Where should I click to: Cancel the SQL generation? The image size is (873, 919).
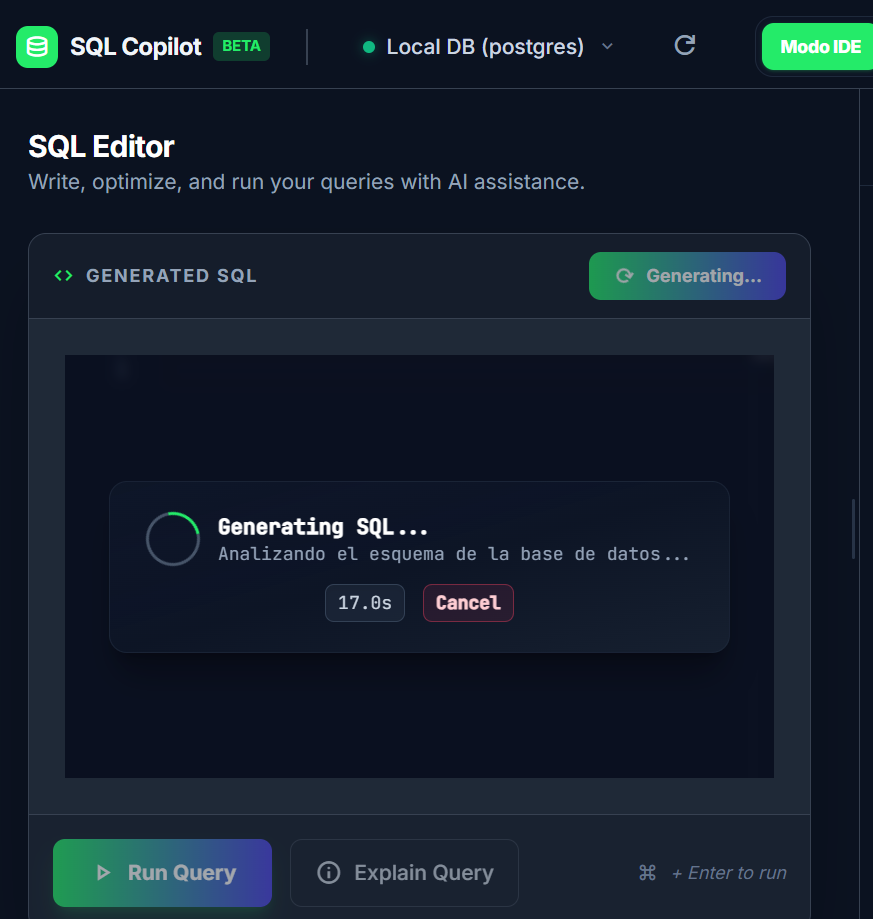468,603
